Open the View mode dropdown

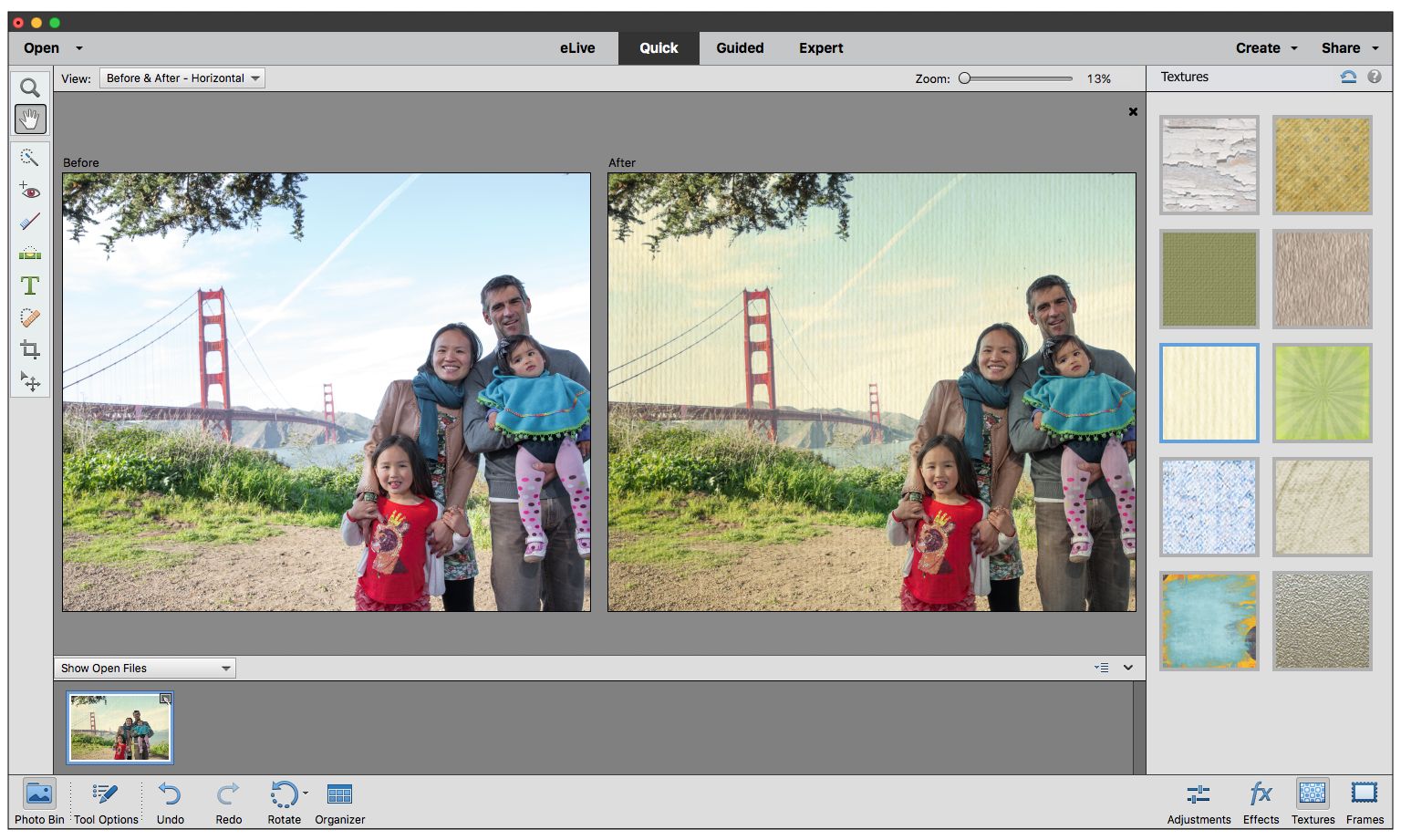pyautogui.click(x=182, y=78)
